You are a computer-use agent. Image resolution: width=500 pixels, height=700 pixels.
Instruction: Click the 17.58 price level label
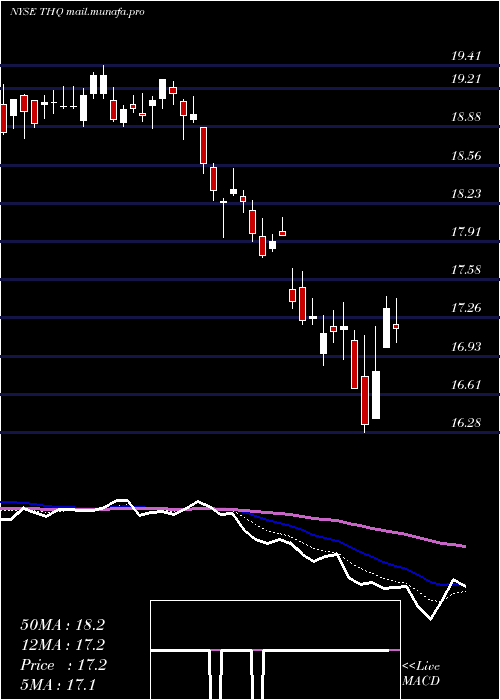[x=466, y=270]
